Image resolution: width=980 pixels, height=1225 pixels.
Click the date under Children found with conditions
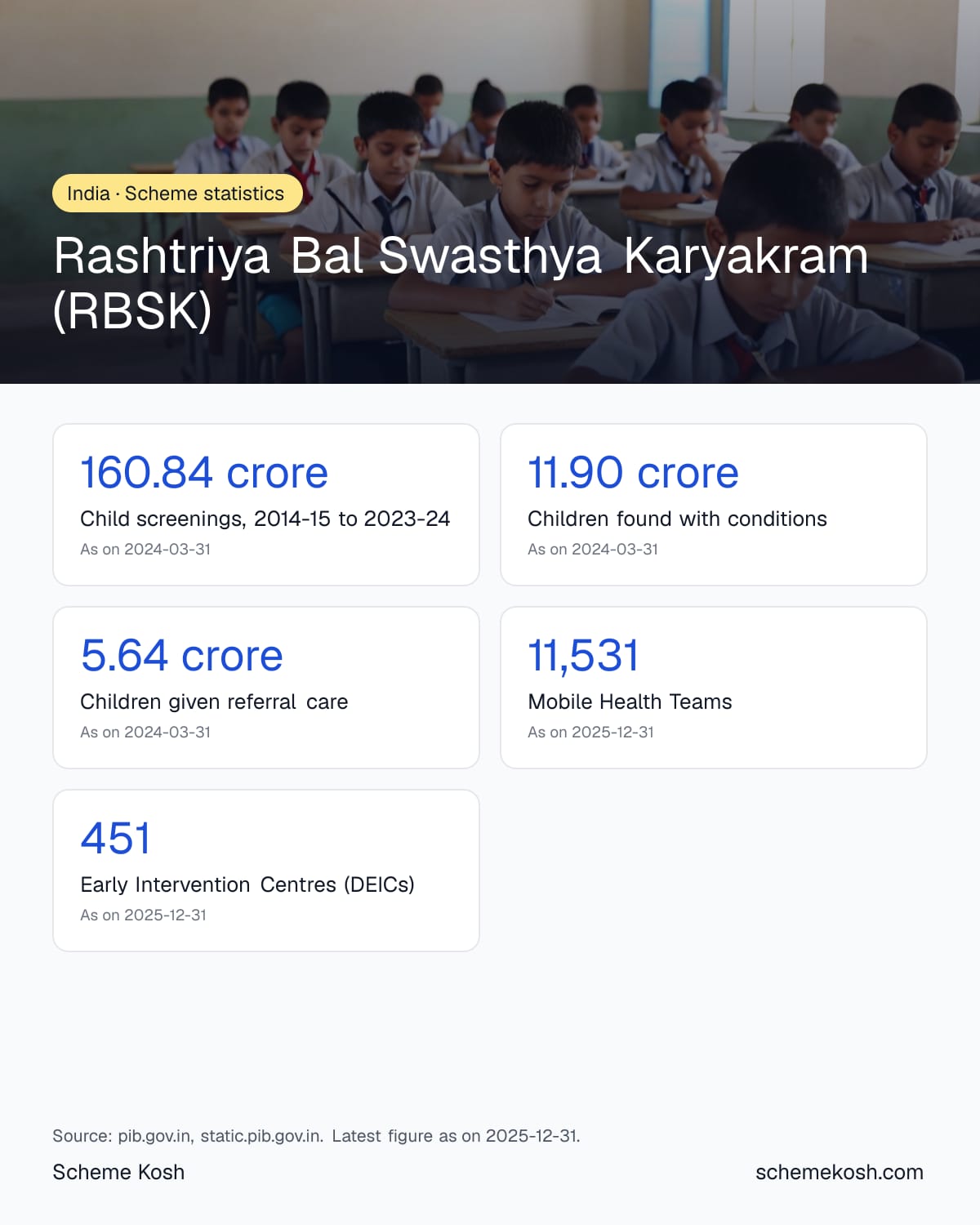tap(593, 550)
